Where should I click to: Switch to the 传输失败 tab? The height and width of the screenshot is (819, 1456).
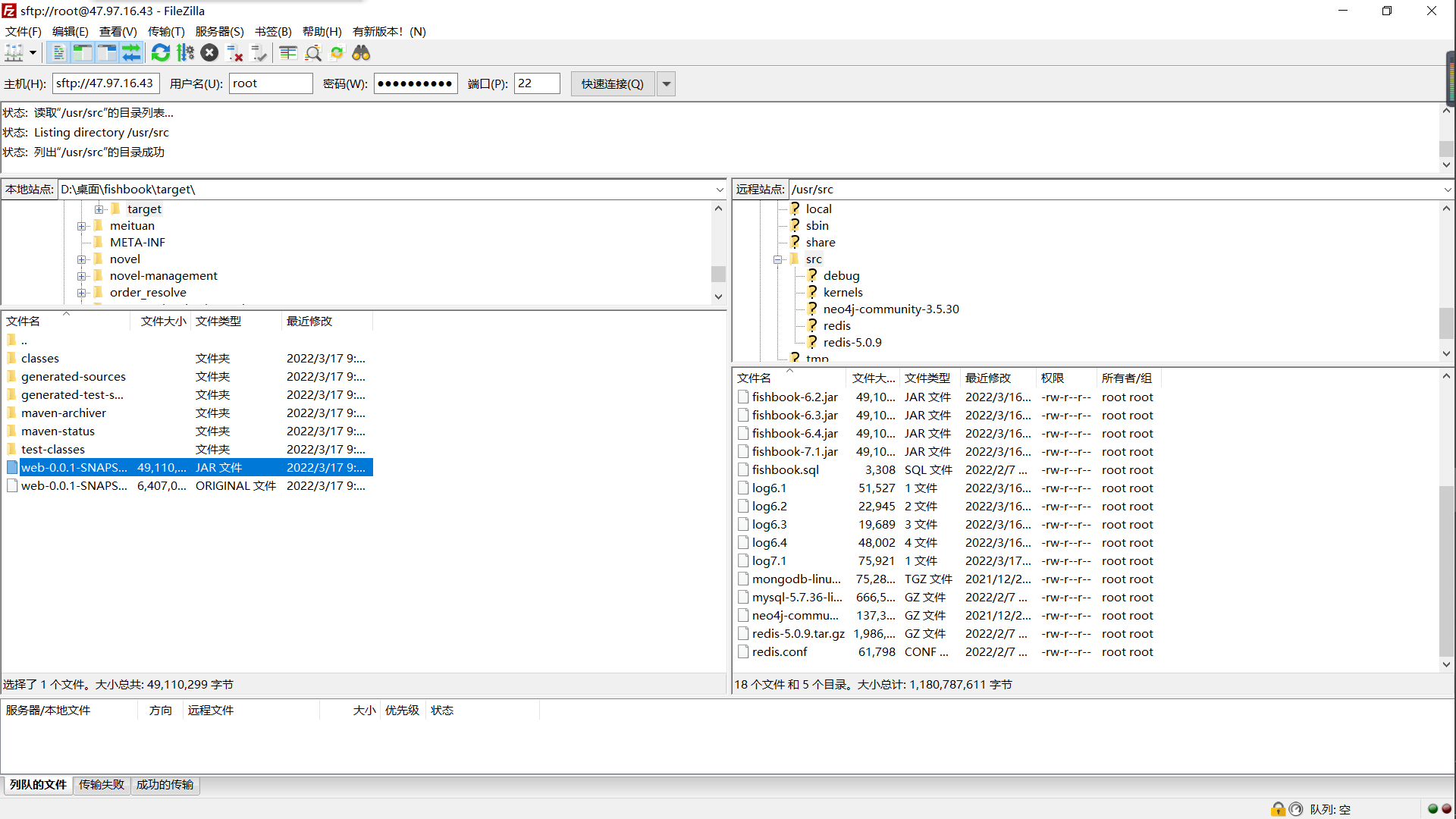(x=101, y=785)
